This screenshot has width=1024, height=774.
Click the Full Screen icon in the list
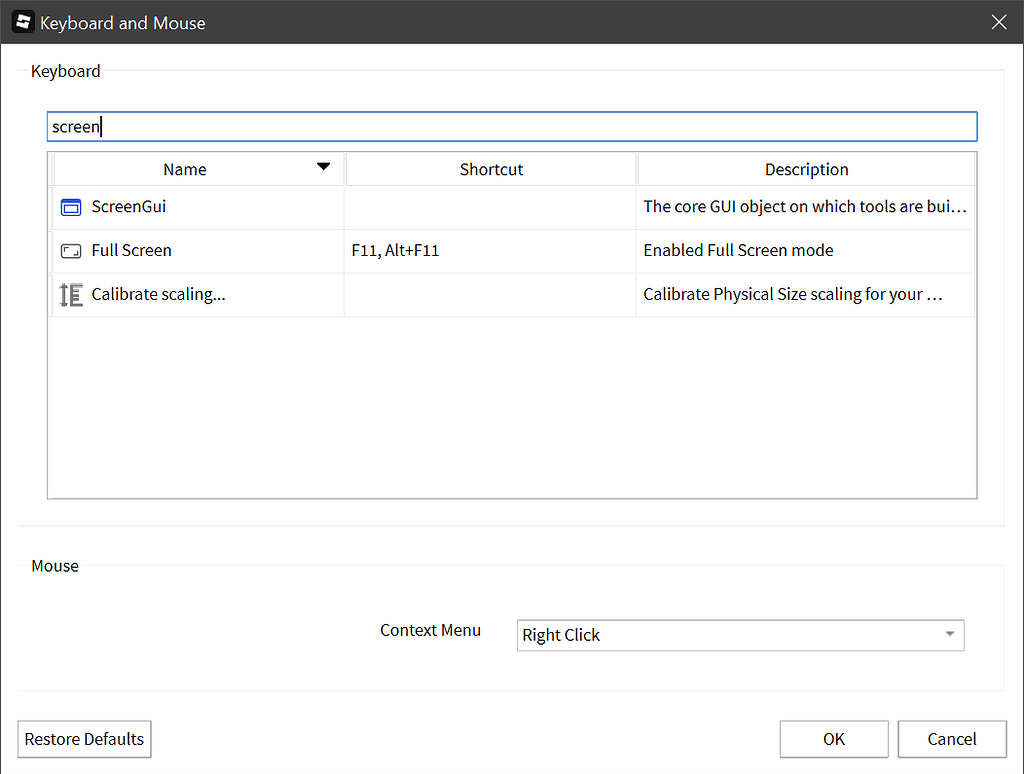(x=70, y=250)
